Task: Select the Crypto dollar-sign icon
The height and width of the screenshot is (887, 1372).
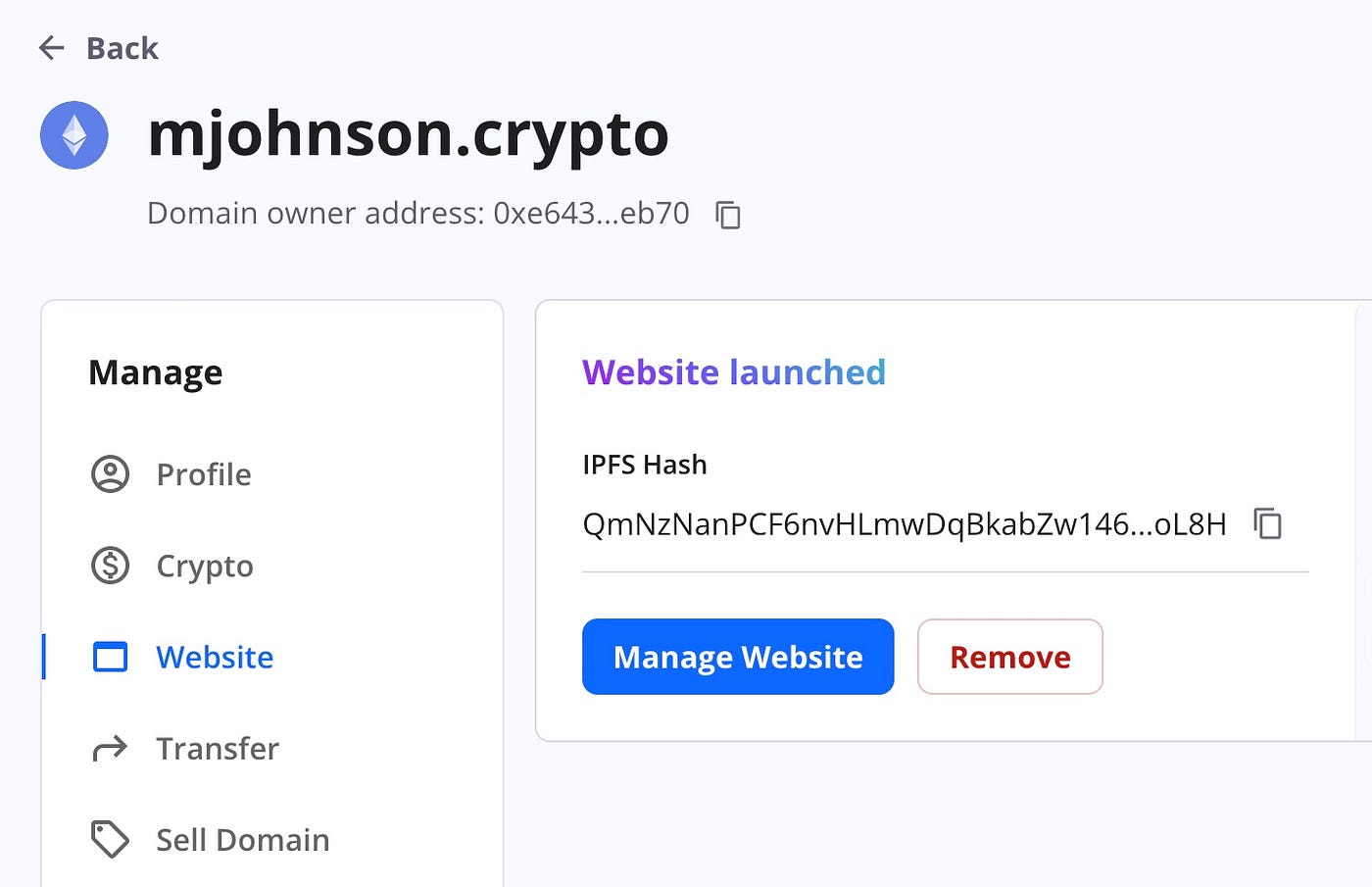Action: tap(110, 566)
